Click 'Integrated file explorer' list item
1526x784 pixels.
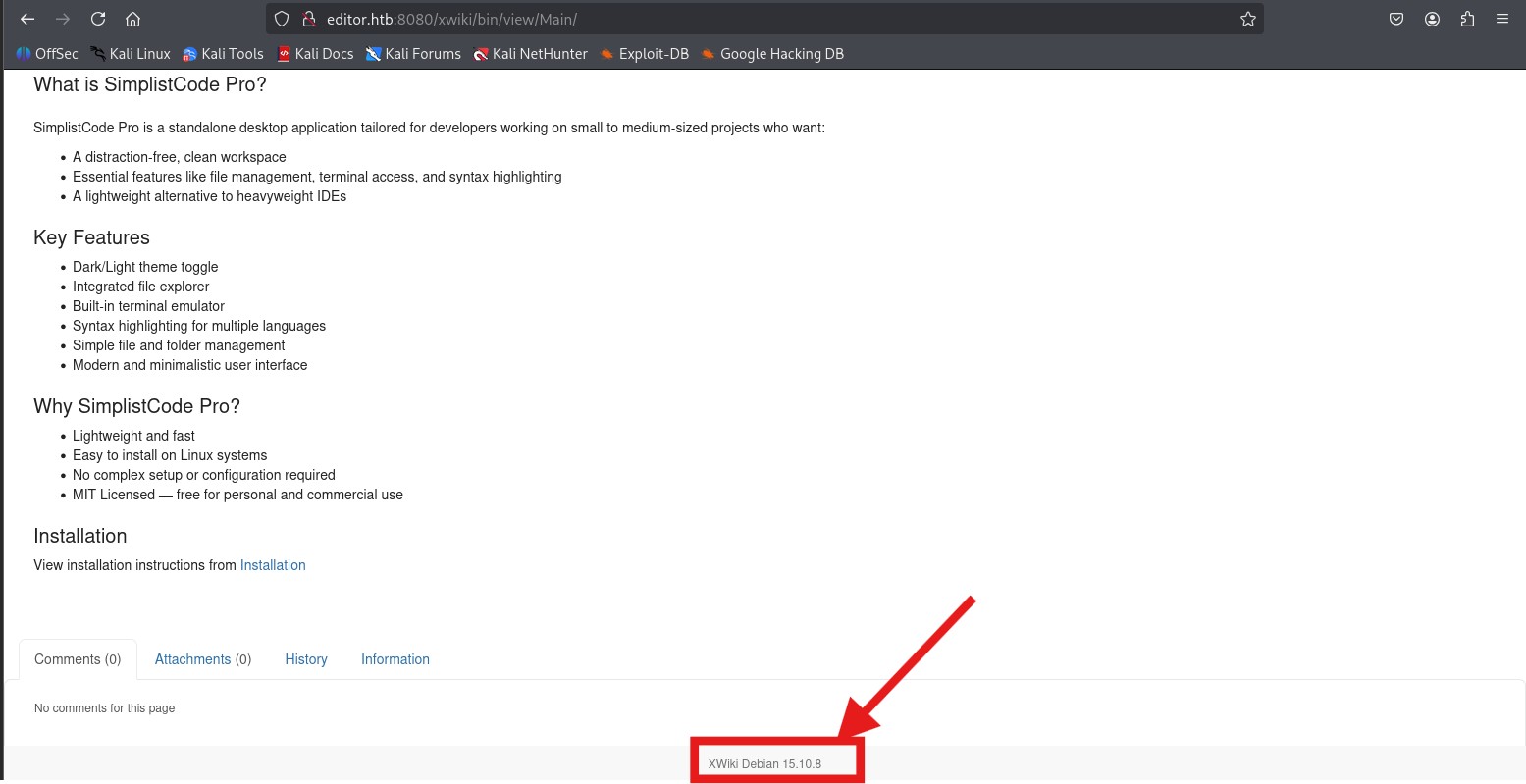pos(141,287)
